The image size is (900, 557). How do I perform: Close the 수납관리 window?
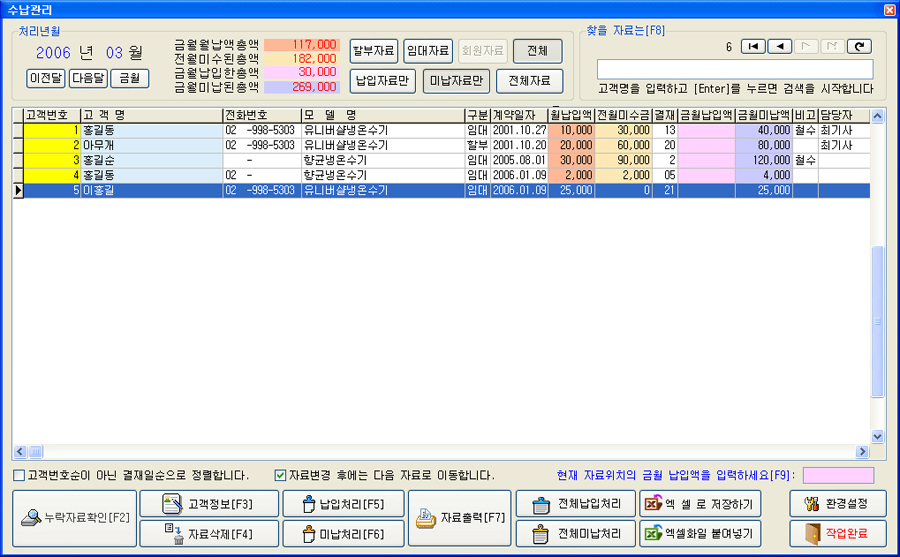click(x=889, y=9)
